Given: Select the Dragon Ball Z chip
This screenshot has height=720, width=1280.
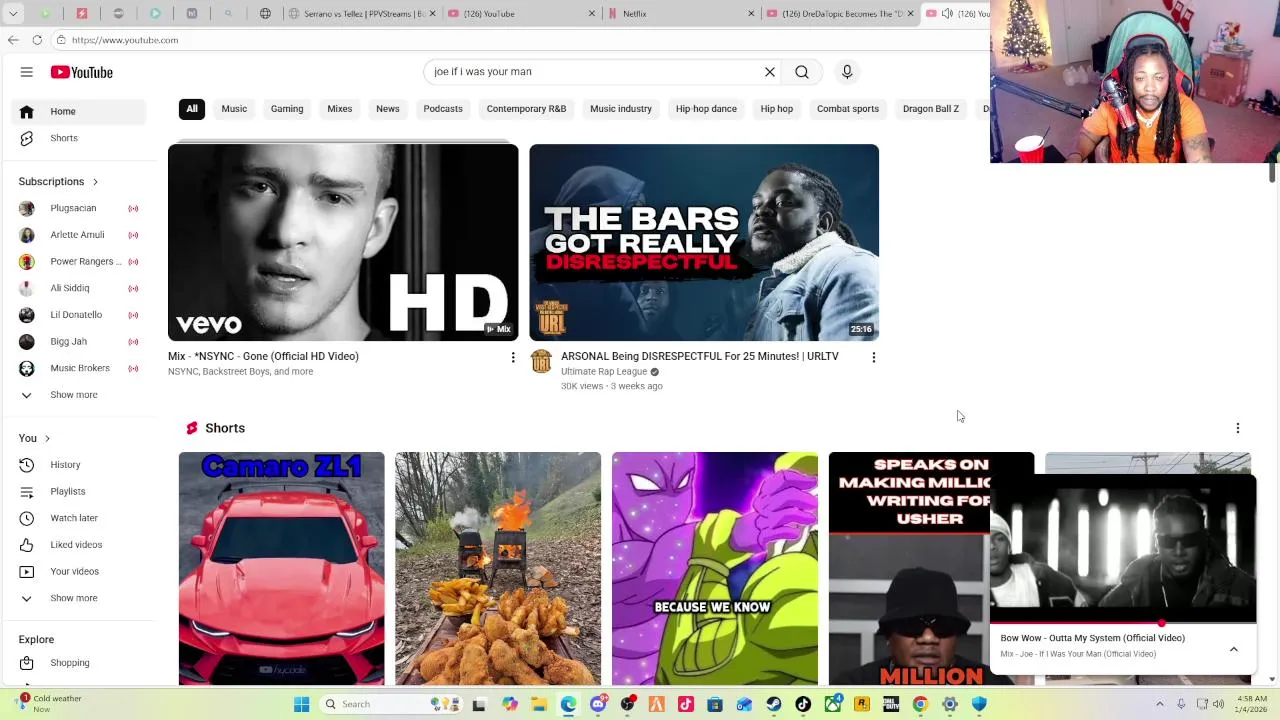Looking at the screenshot, I should (931, 109).
